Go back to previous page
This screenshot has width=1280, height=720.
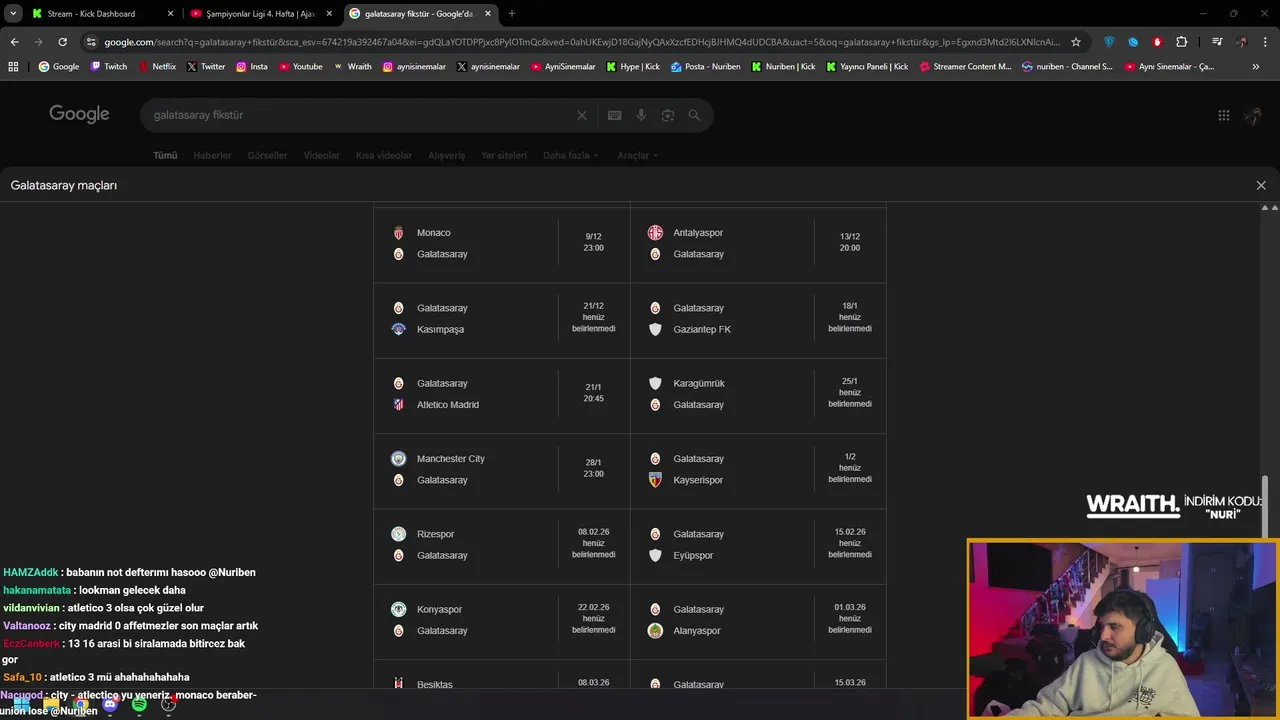(14, 42)
